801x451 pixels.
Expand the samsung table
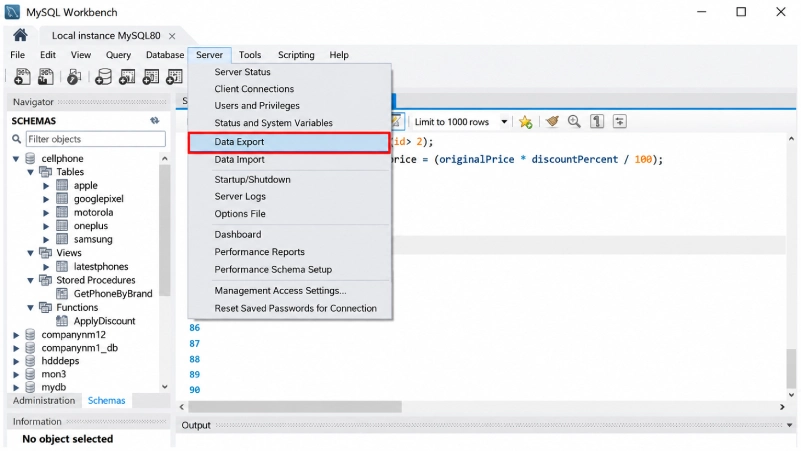46,240
